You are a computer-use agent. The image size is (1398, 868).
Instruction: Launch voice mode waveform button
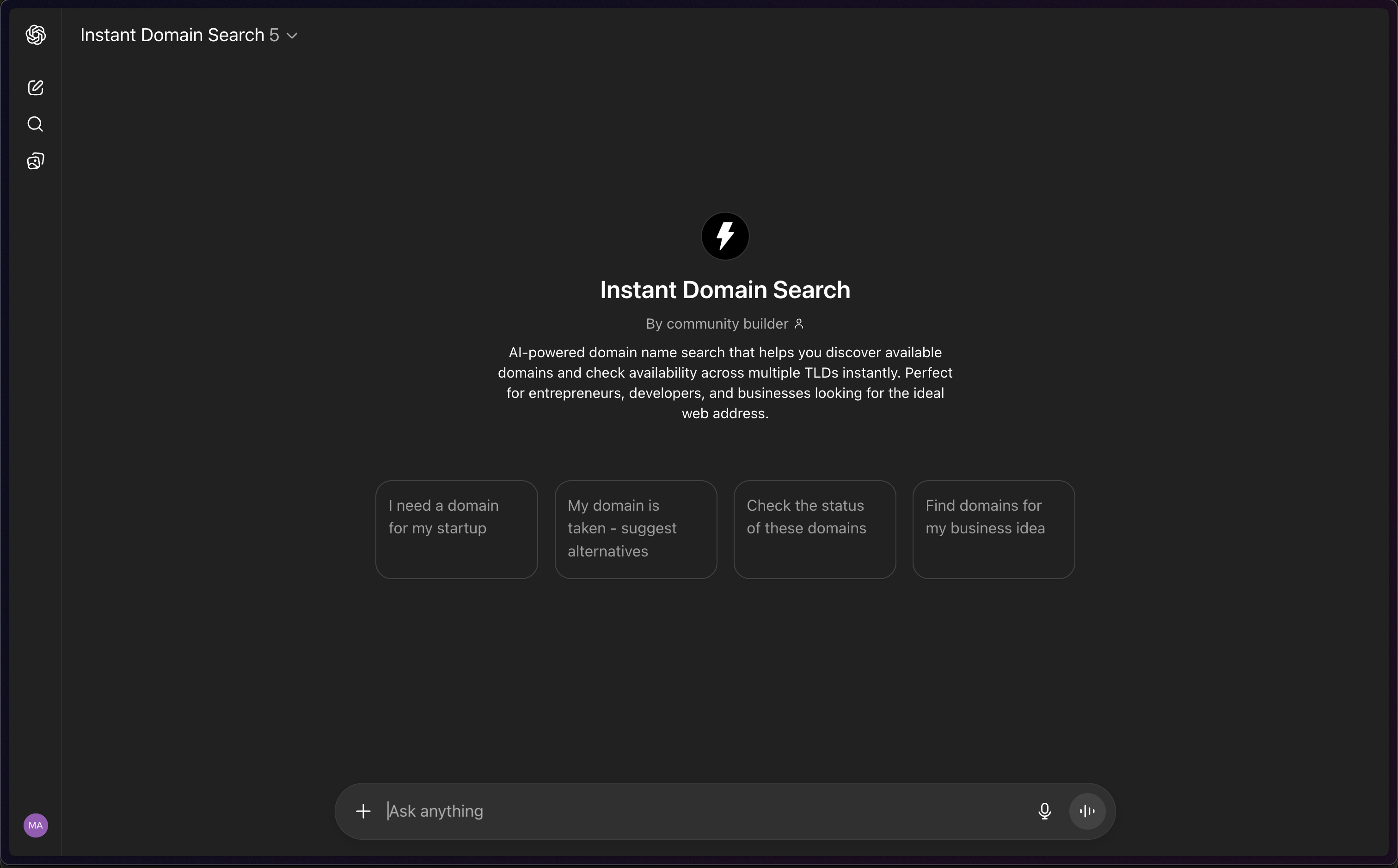pos(1087,811)
